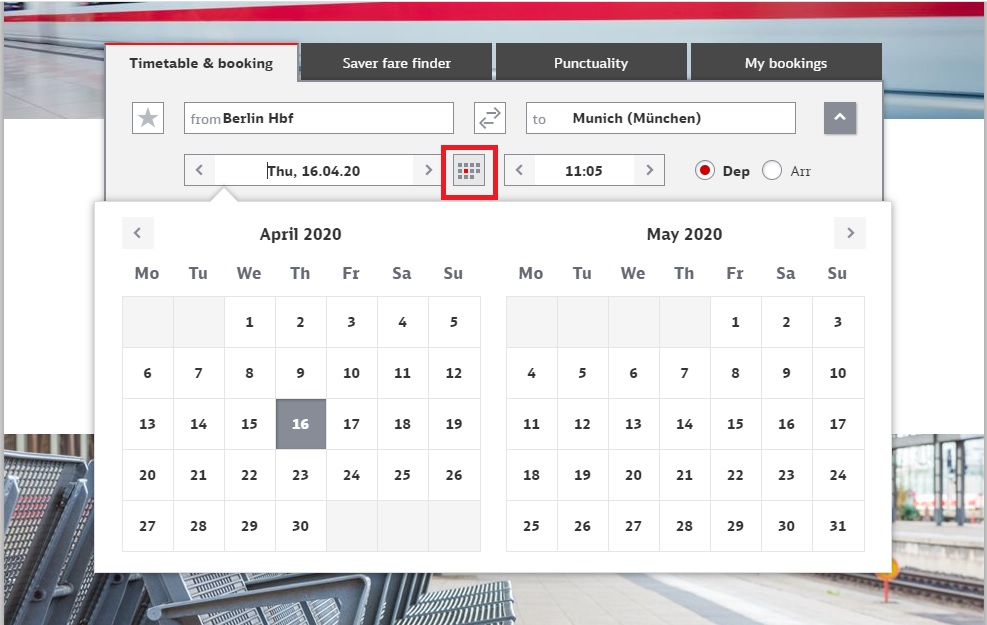Show previous months in the calendar
The height and width of the screenshot is (625, 987).
(138, 233)
